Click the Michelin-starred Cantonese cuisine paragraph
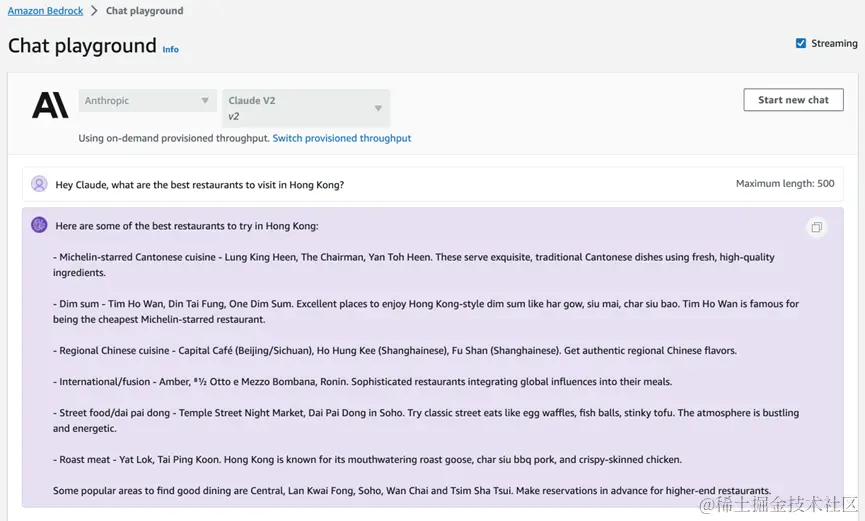Image resolution: width=865 pixels, height=521 pixels. pos(414,265)
